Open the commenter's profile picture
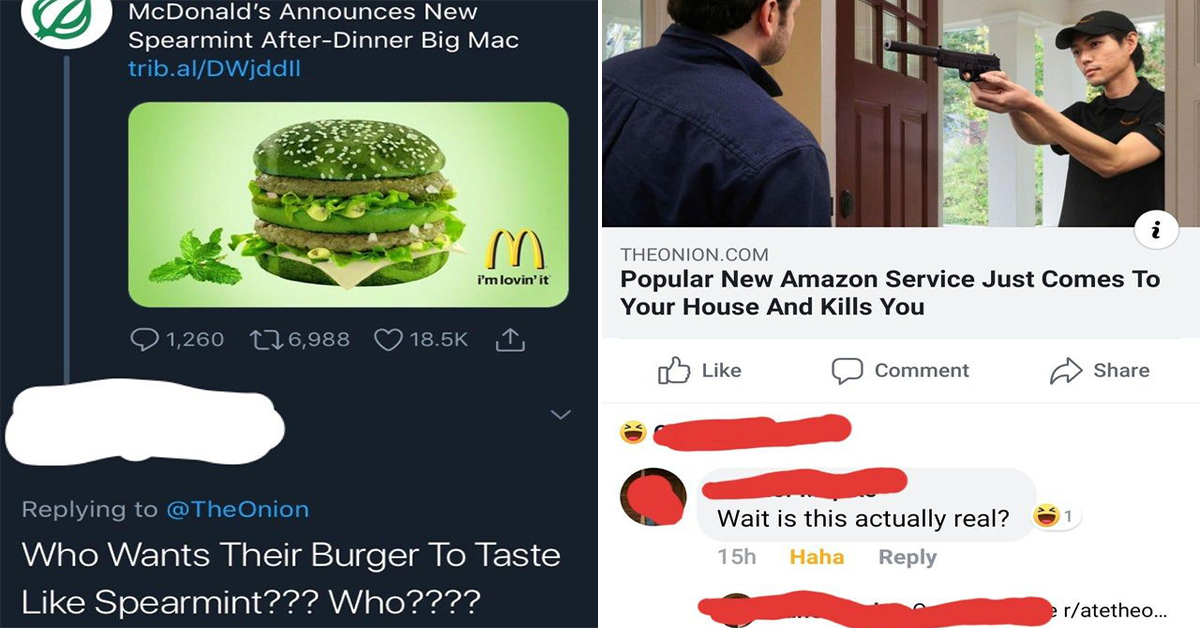 [x=653, y=498]
